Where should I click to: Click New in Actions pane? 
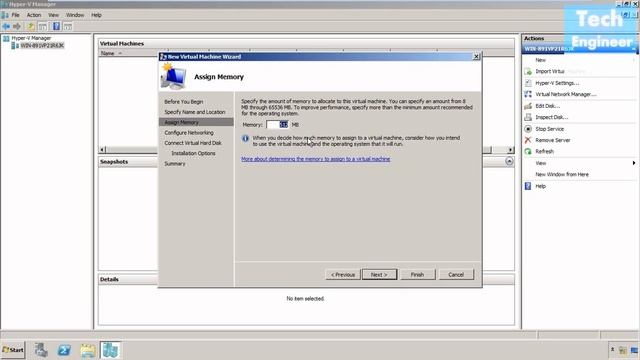[x=540, y=60]
